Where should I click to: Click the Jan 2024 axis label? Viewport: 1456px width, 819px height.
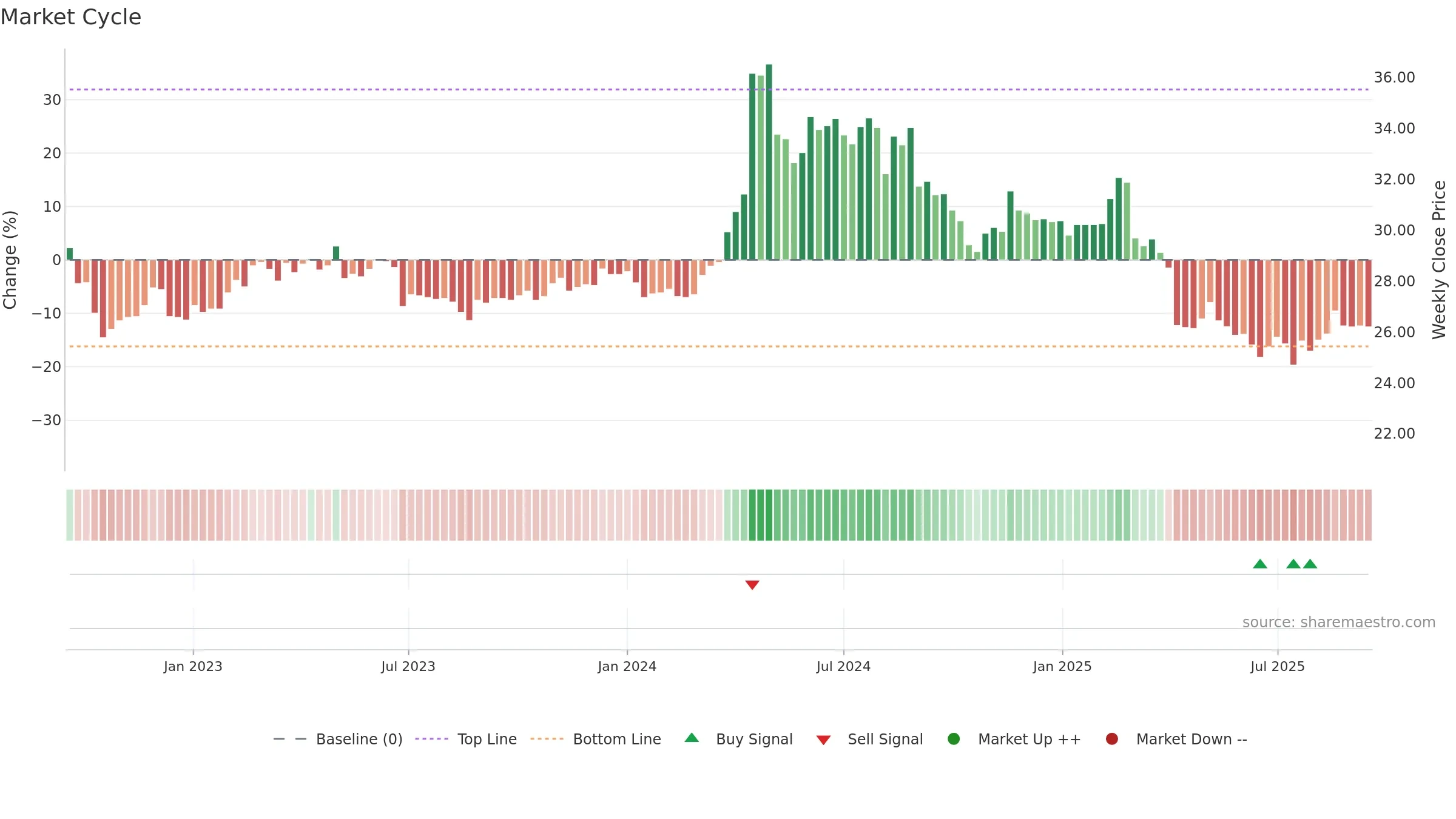pyautogui.click(x=627, y=666)
